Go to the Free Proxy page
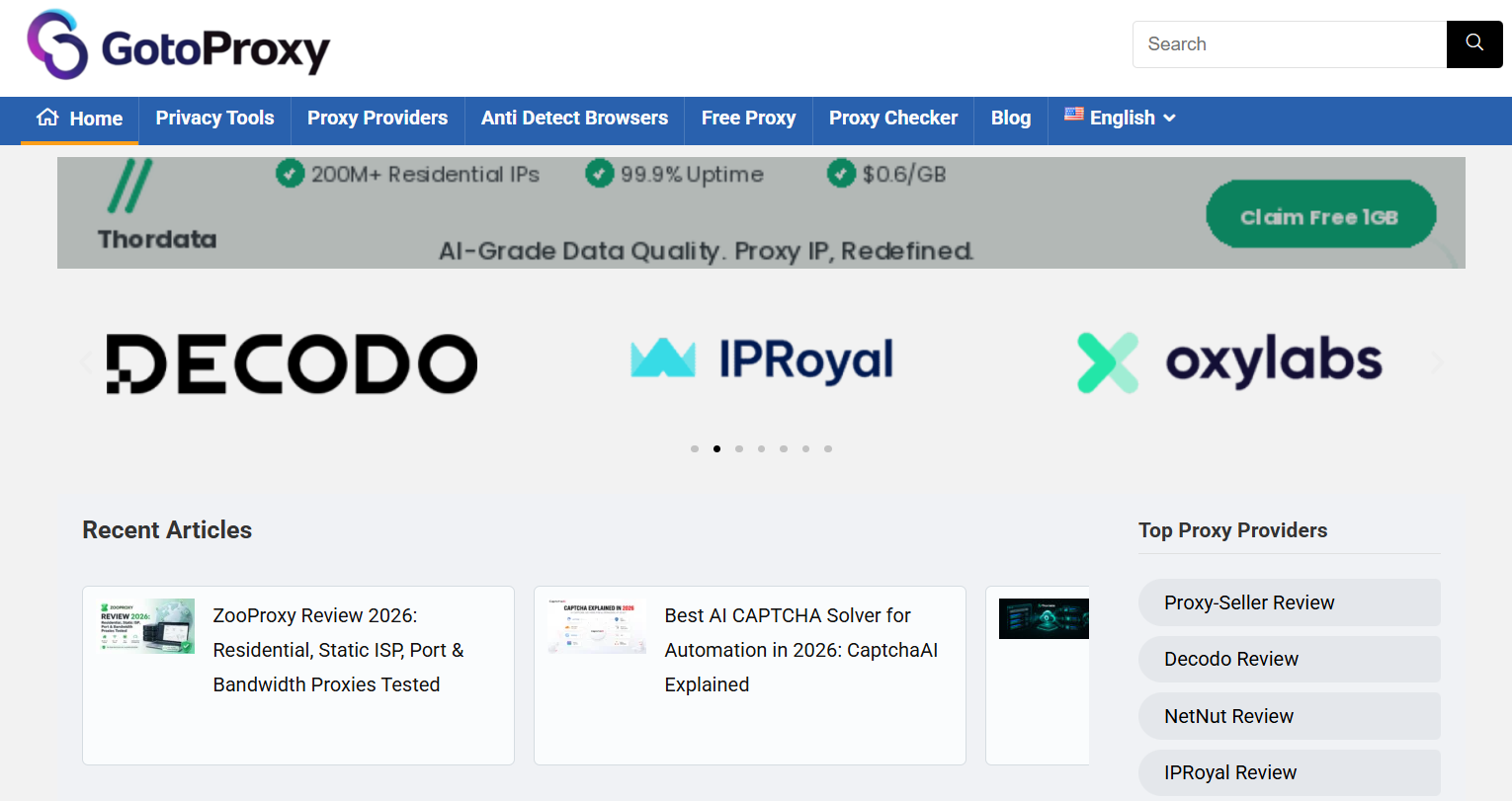 [x=748, y=118]
